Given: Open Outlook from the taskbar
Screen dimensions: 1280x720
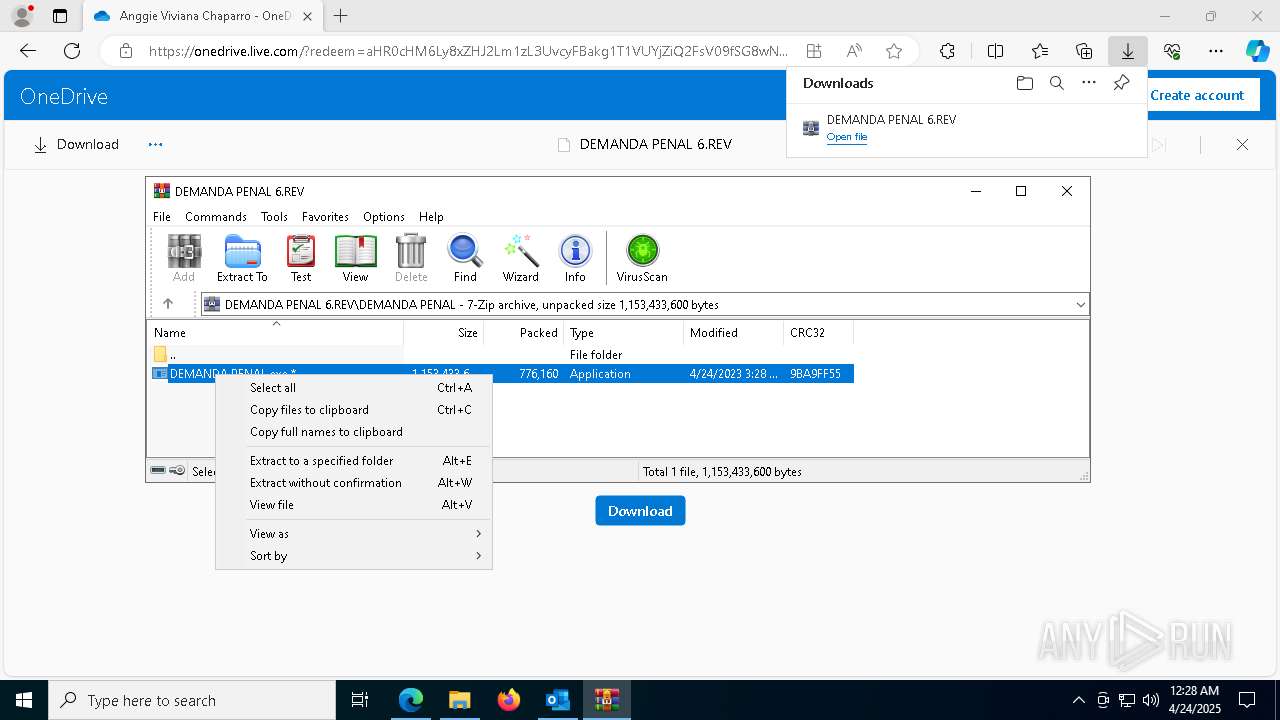Looking at the screenshot, I should click(x=557, y=700).
